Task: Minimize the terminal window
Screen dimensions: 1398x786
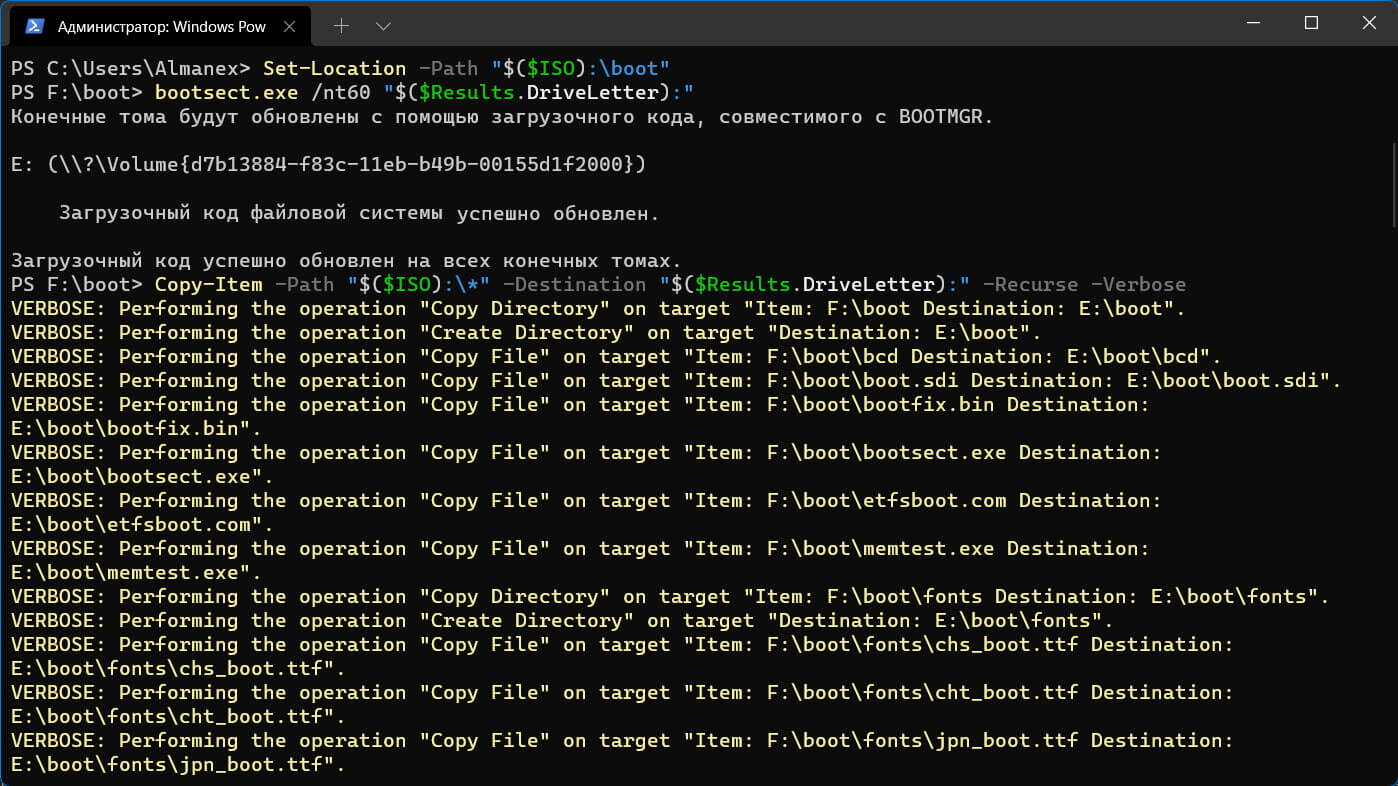Action: pos(1256,24)
